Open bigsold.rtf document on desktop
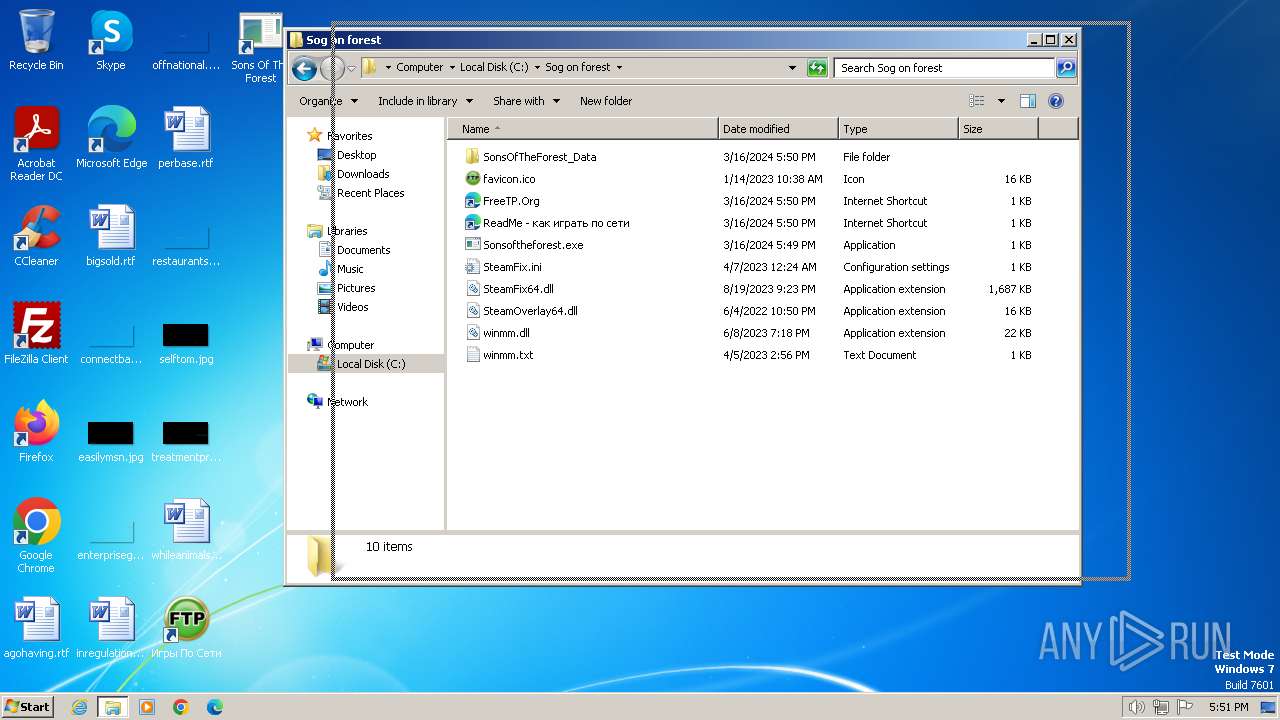This screenshot has width=1280, height=720. [x=111, y=236]
